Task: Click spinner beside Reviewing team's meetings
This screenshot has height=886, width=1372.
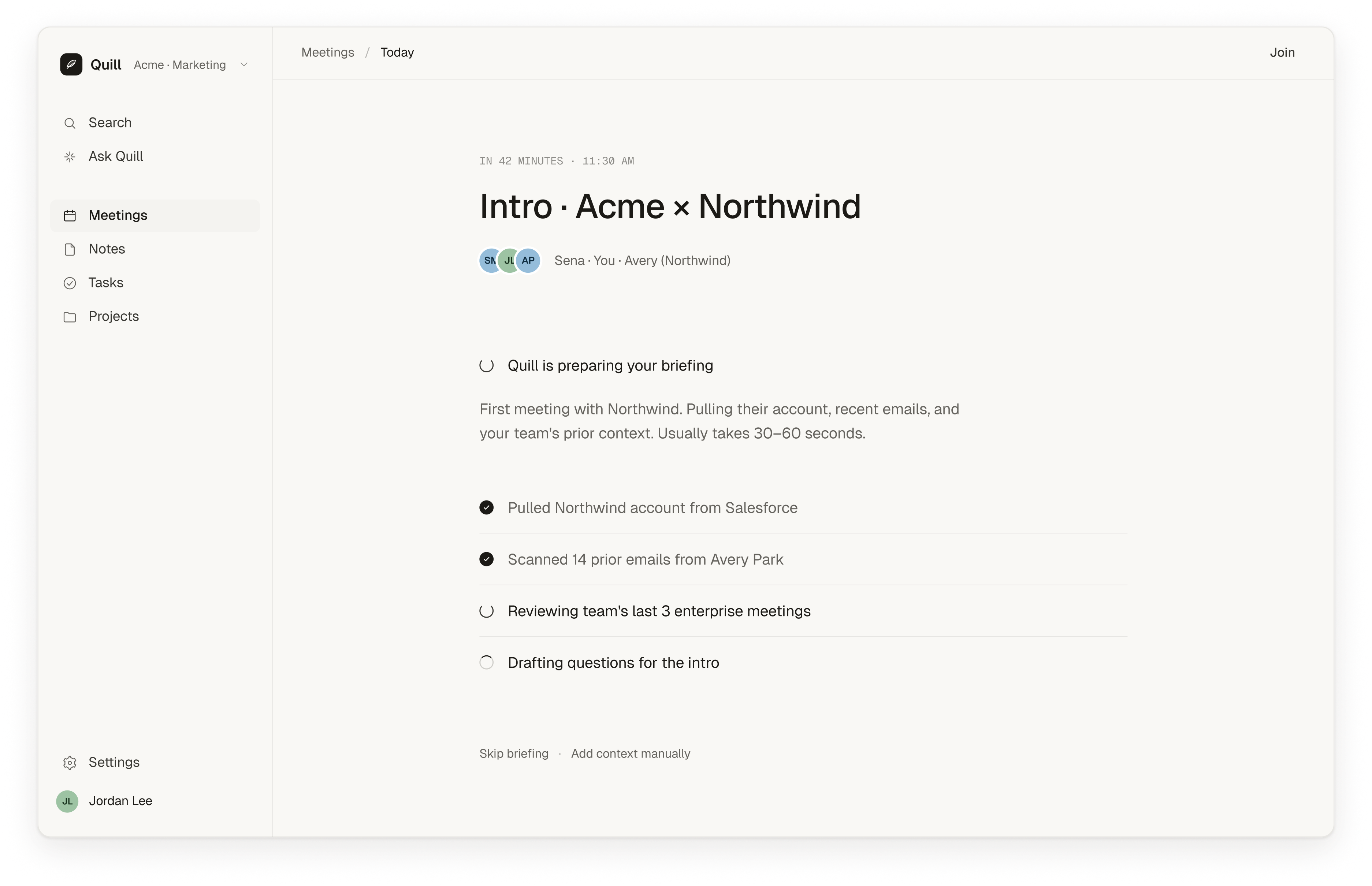Action: click(487, 611)
